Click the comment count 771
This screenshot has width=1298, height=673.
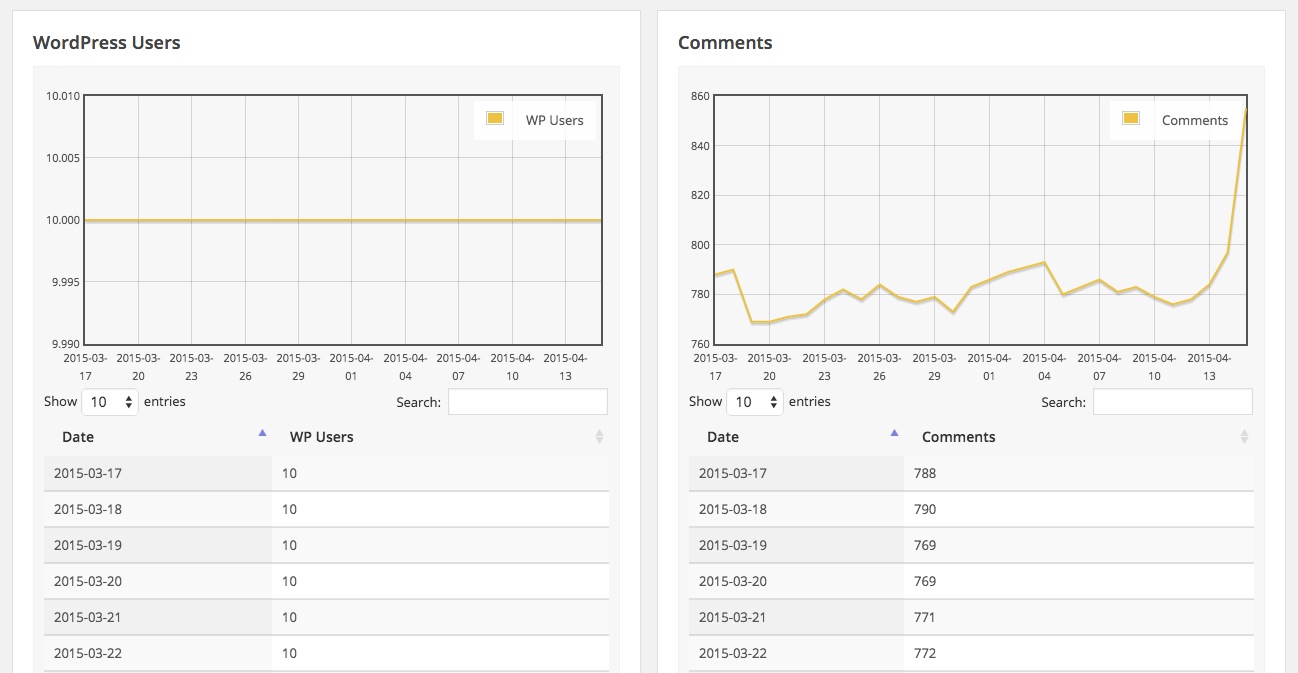pyautogui.click(x=925, y=617)
